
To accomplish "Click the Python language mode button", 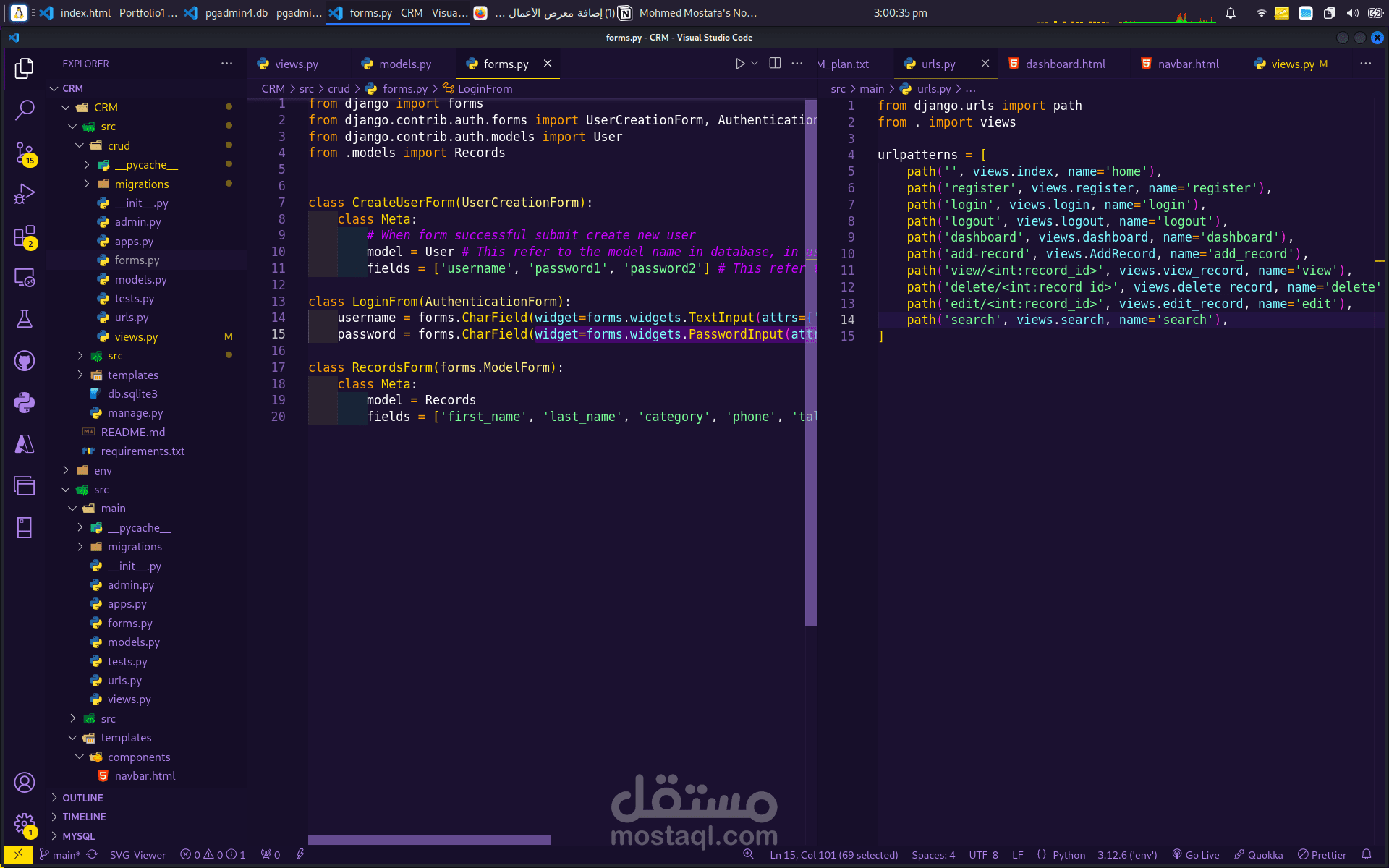I will (x=1068, y=854).
